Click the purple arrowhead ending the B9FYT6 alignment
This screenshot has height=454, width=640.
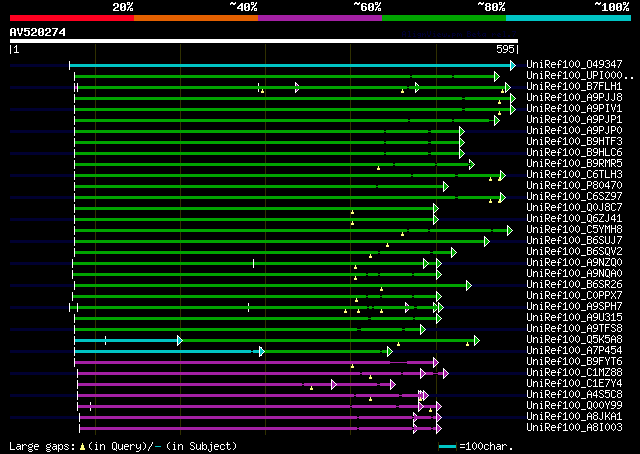pyautogui.click(x=436, y=363)
